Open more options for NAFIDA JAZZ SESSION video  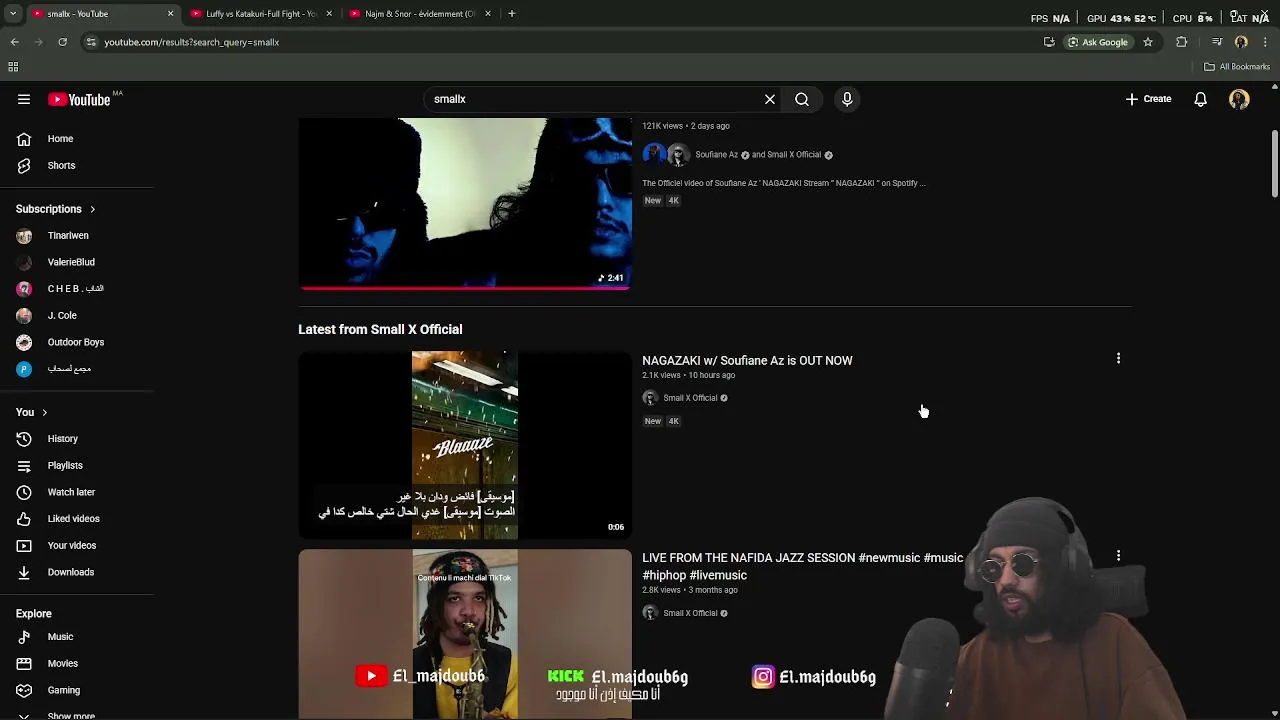coord(1118,555)
